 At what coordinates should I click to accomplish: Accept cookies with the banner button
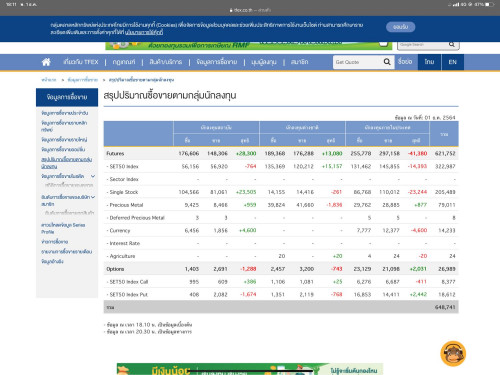400,27
